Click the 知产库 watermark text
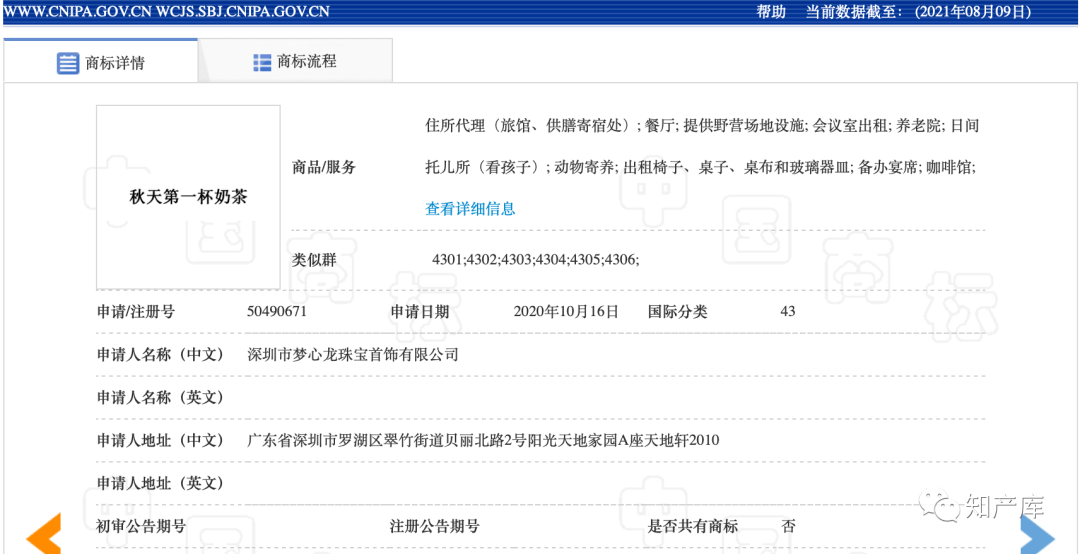Image resolution: width=1080 pixels, height=554 pixels. [1005, 508]
